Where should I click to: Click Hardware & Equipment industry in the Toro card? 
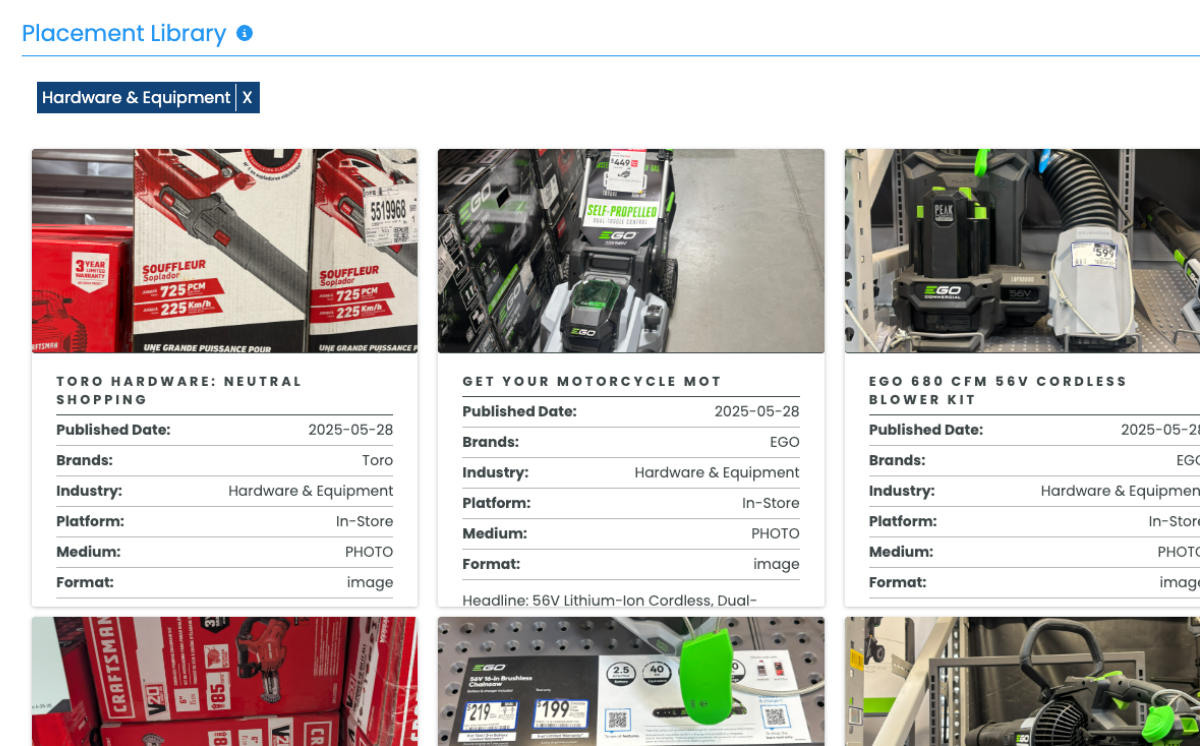310,491
